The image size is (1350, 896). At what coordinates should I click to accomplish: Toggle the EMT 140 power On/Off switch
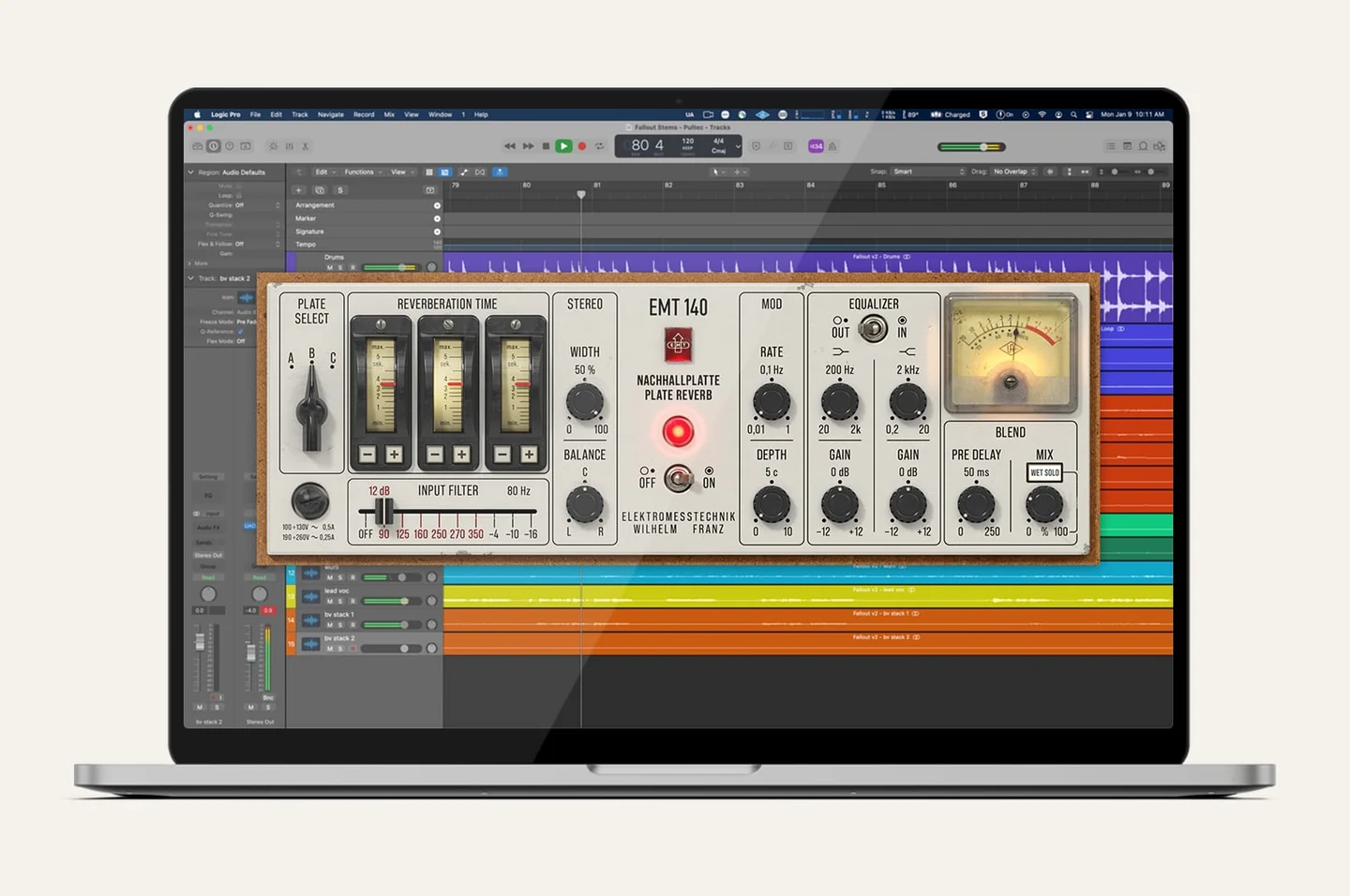coord(678,478)
